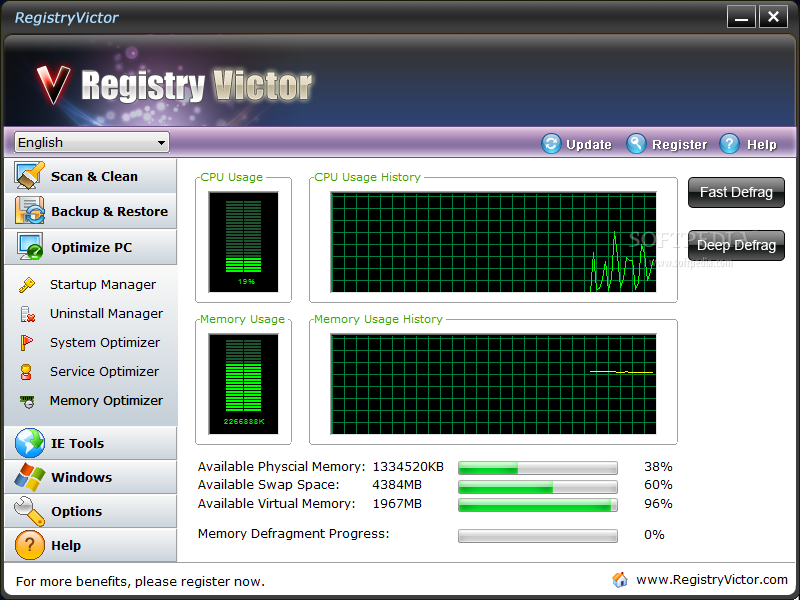Click the Help question mark icon in toolbar
This screenshot has width=800, height=600.
pos(729,144)
